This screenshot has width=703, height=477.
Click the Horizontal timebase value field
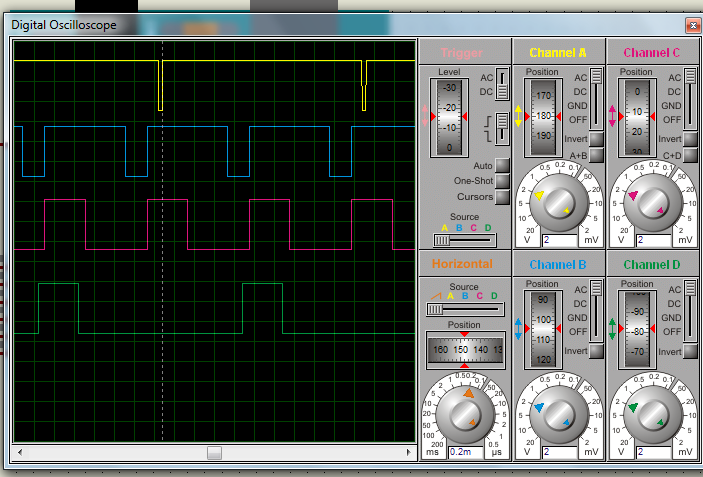(x=467, y=452)
